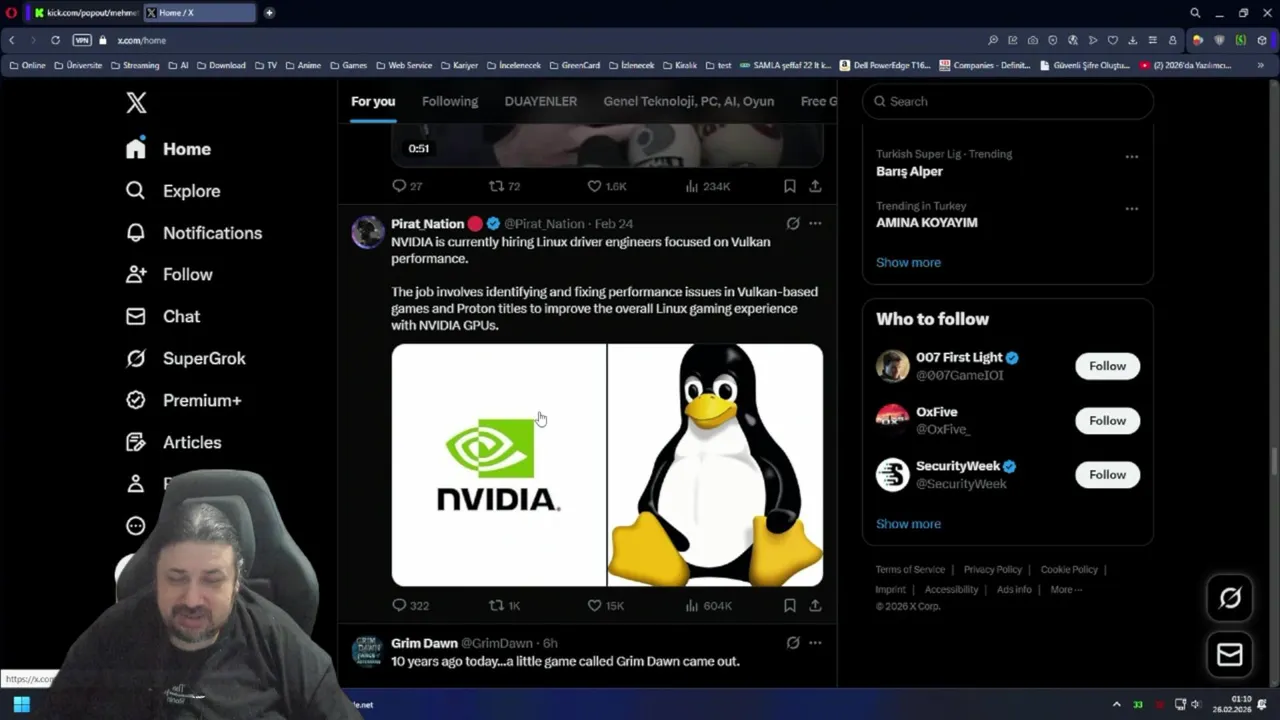Image resolution: width=1280 pixels, height=720 pixels.
Task: Open Chat in the sidebar
Action: pos(163,317)
